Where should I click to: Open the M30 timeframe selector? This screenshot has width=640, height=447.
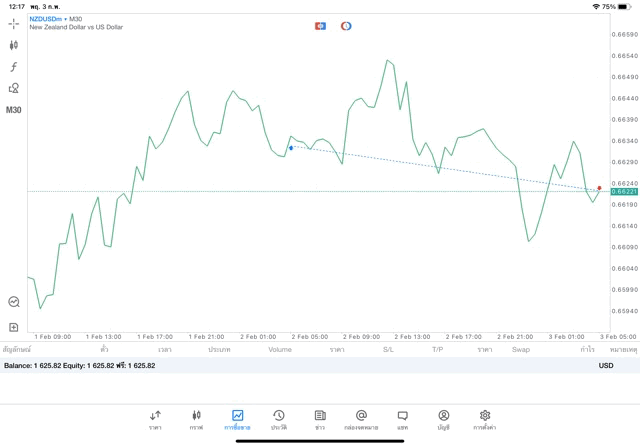point(14,110)
